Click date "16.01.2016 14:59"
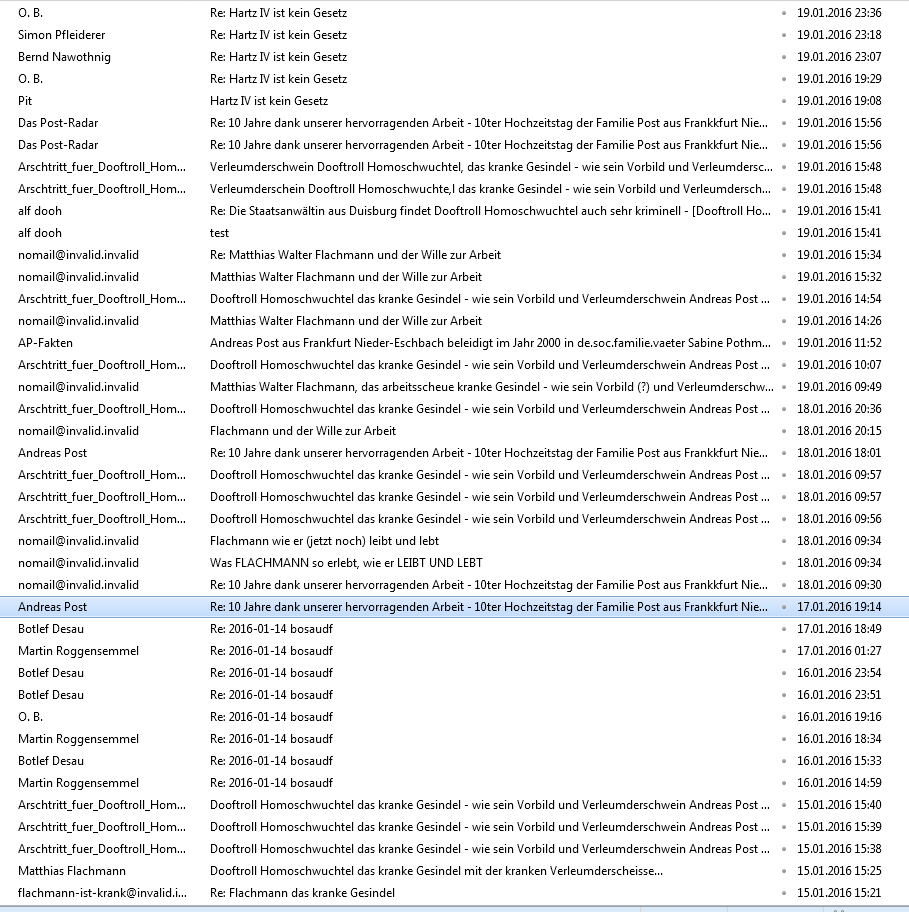The height and width of the screenshot is (912, 909). click(839, 783)
